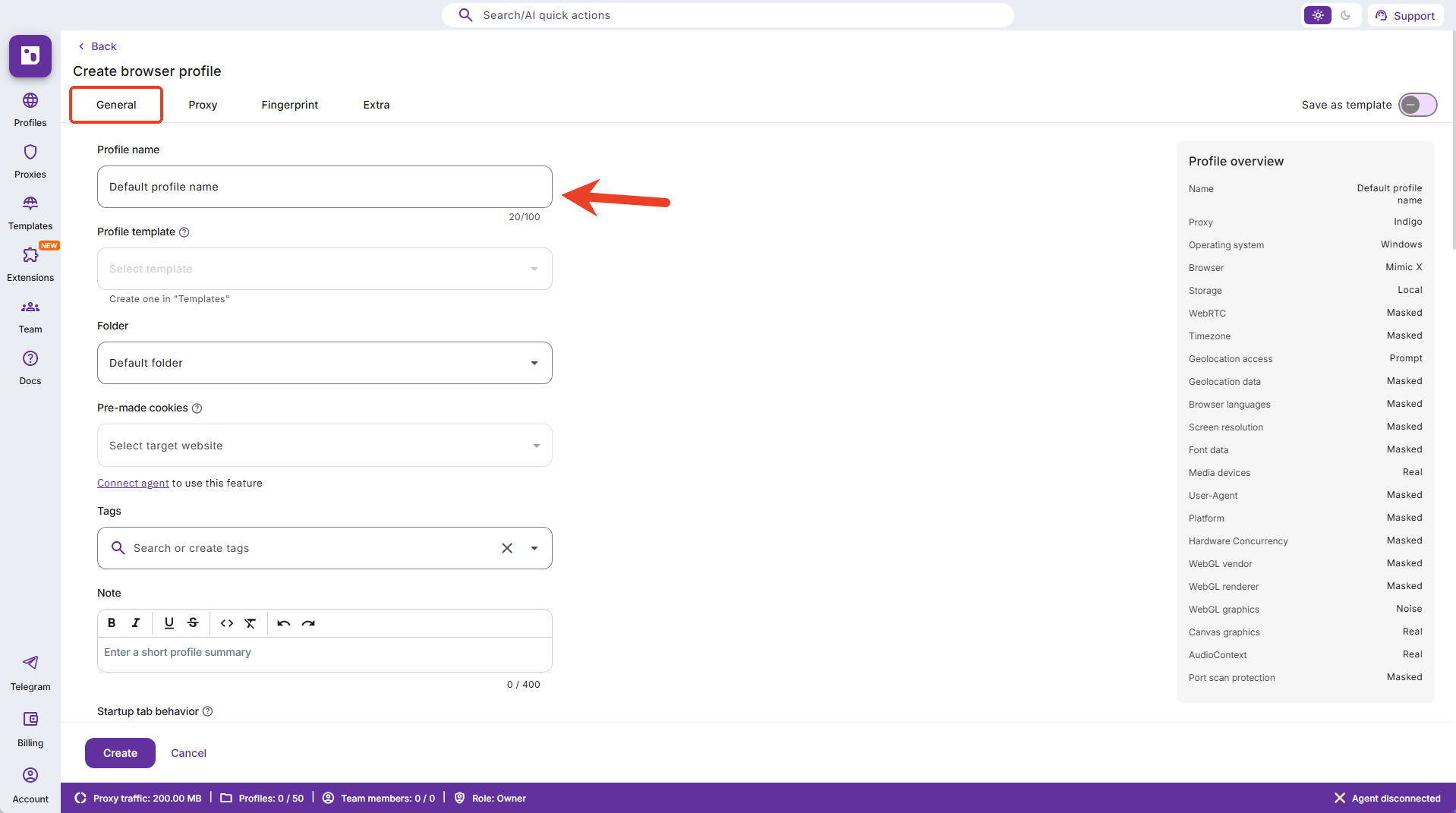Go to the Team page icon
This screenshot has width=1456, height=813.
click(30, 307)
